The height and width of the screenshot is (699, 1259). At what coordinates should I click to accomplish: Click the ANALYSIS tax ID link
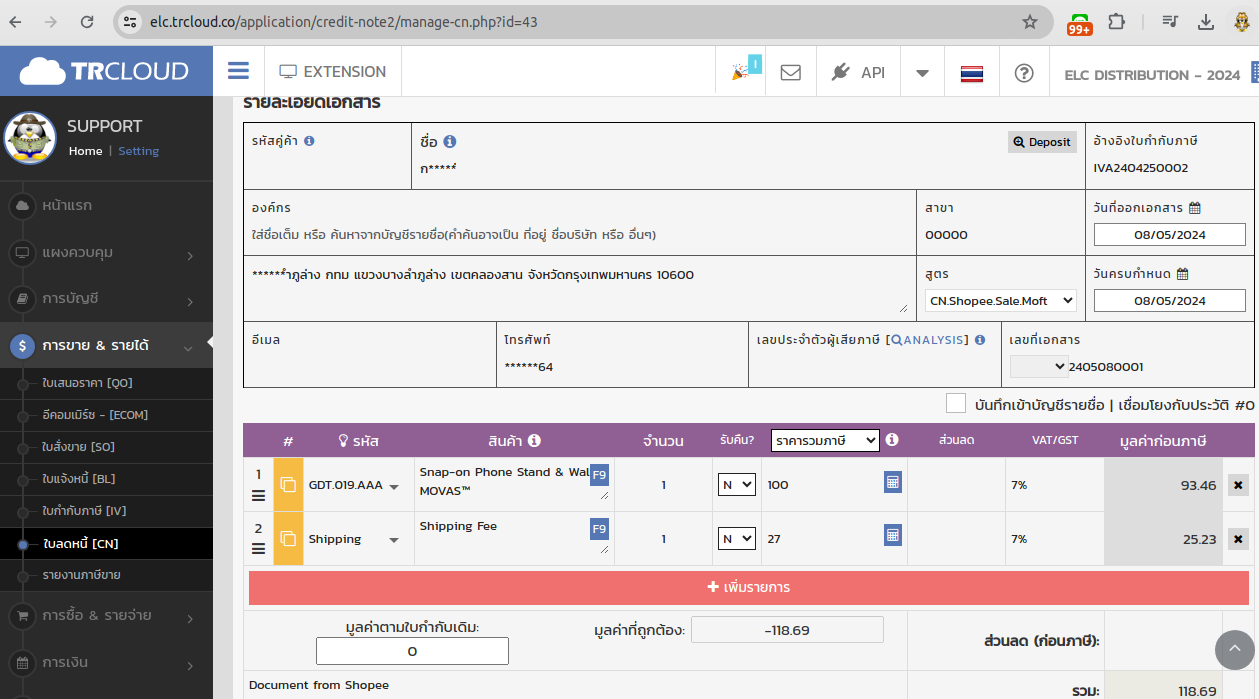[929, 340]
